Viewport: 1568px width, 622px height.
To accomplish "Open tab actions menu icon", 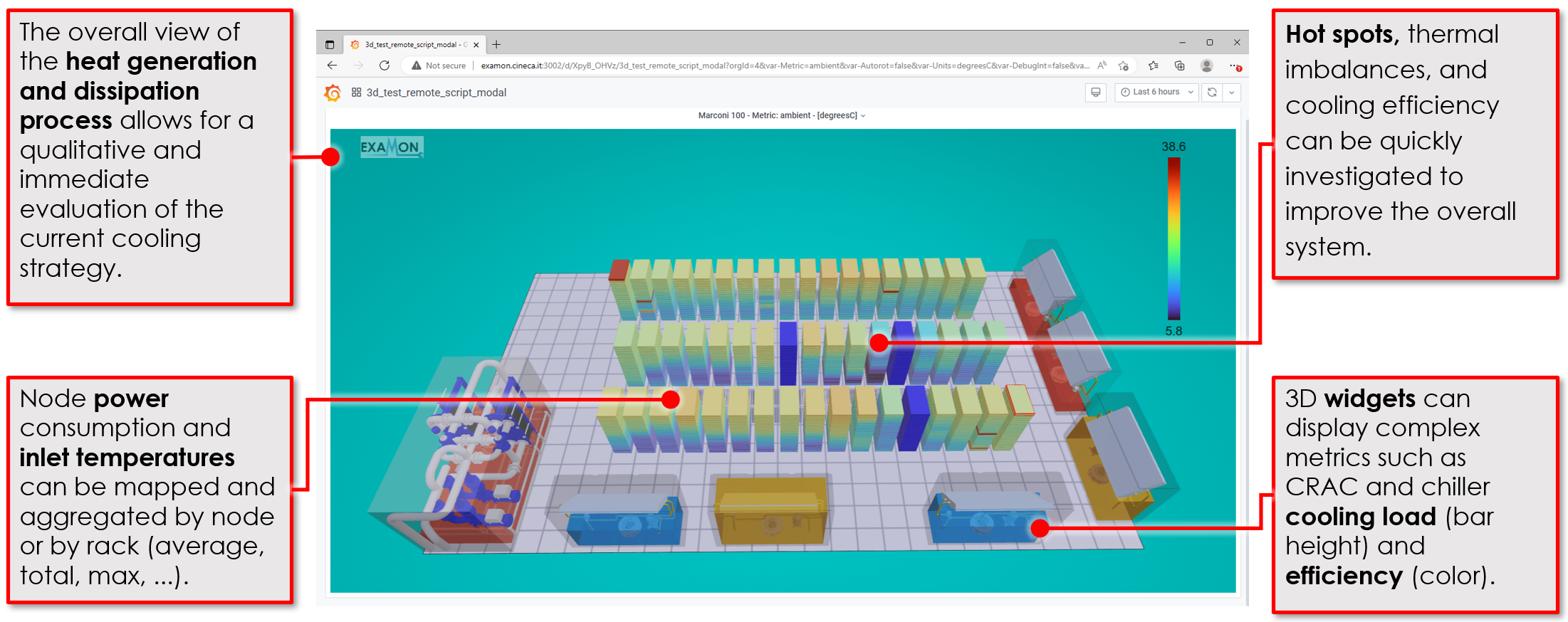I will tap(330, 45).
